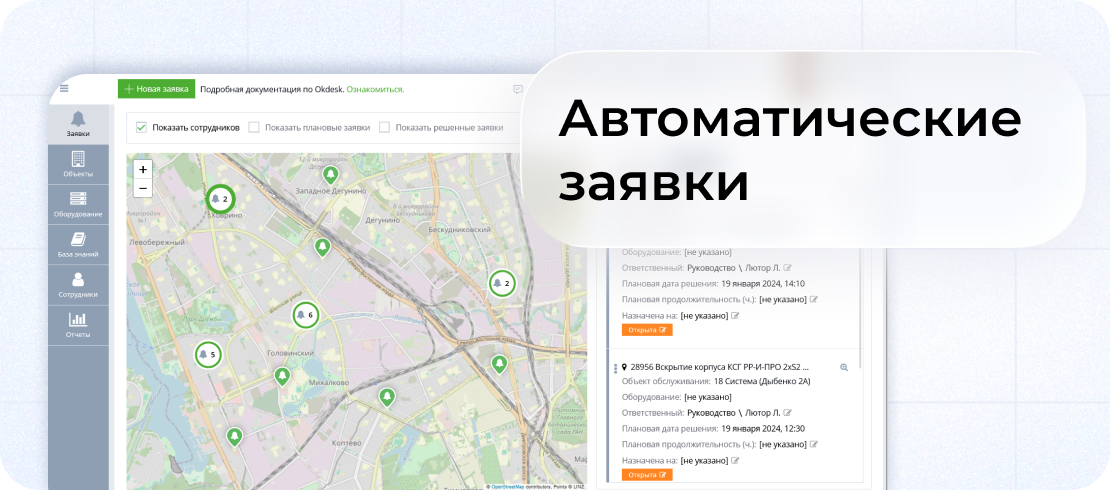Open the Заявки section in sidebar
1110x490 pixels.
[78, 124]
